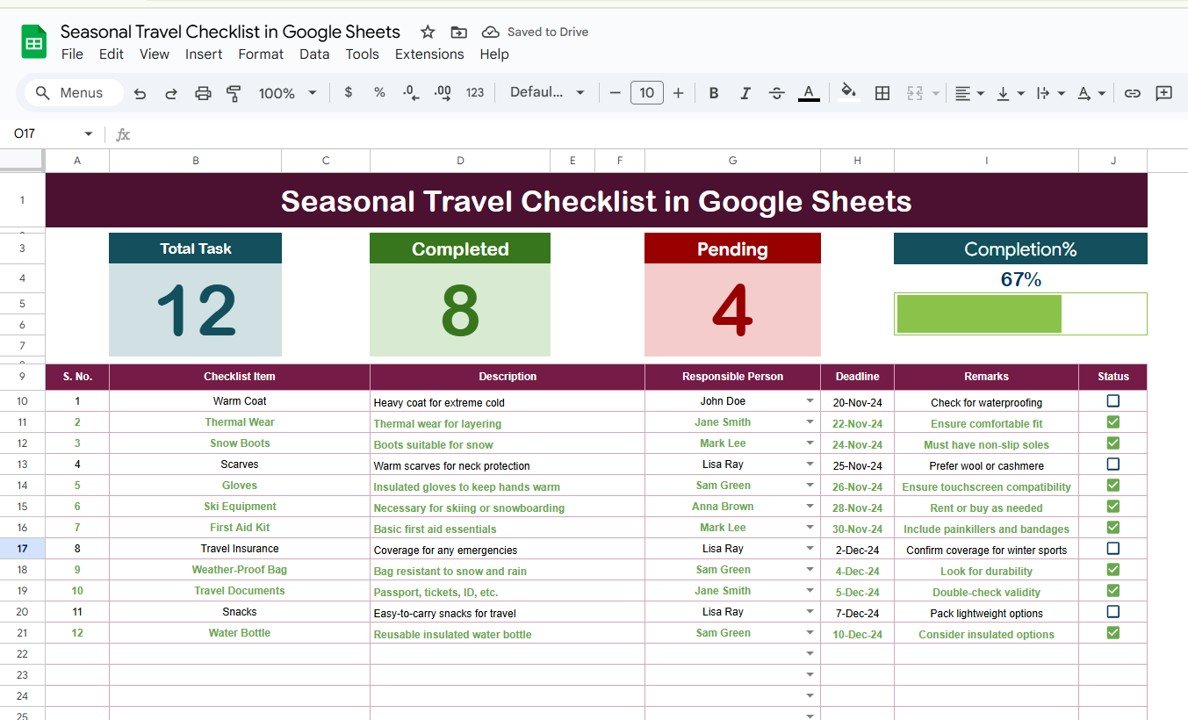Increase font size with plus button
This screenshot has width=1188, height=720.
(678, 92)
